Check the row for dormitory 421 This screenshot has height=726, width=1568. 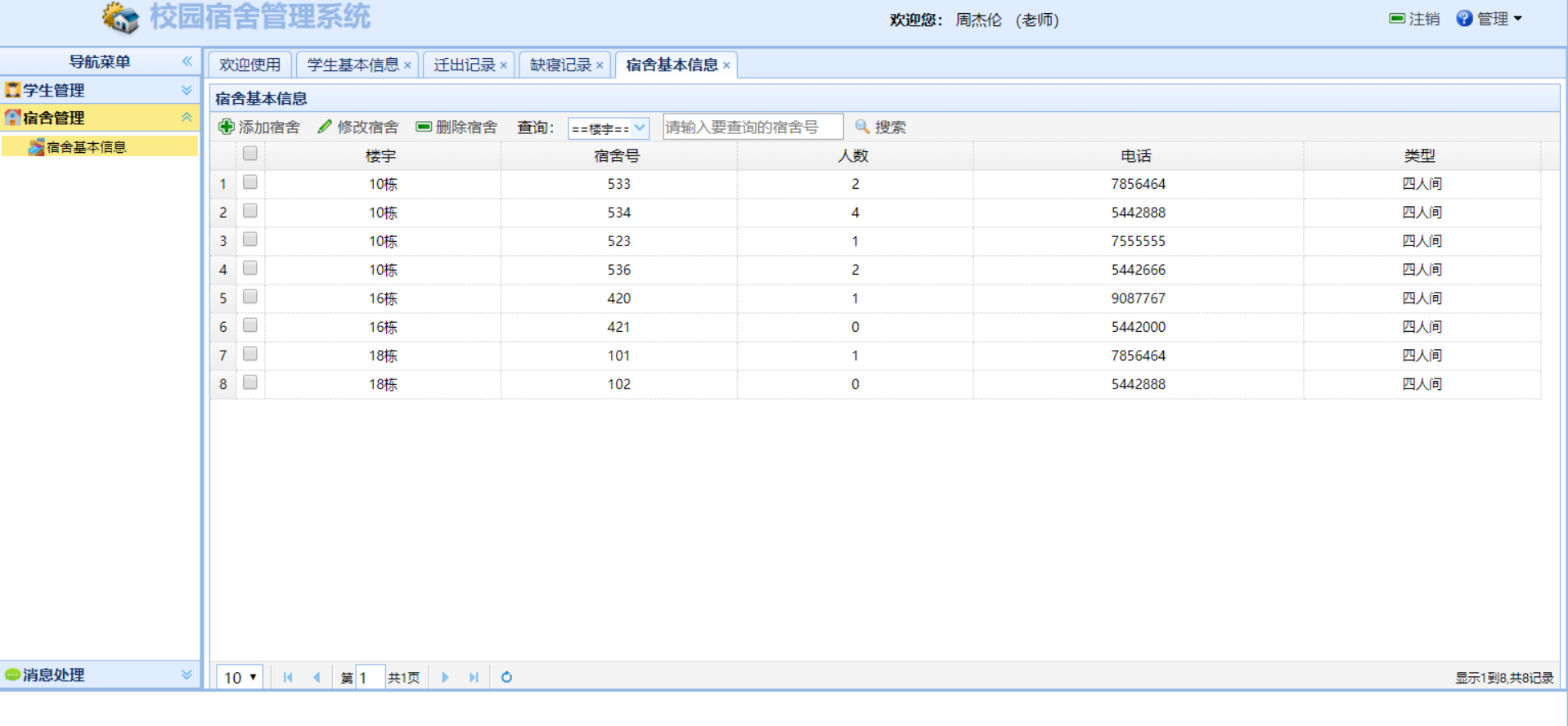tap(250, 325)
